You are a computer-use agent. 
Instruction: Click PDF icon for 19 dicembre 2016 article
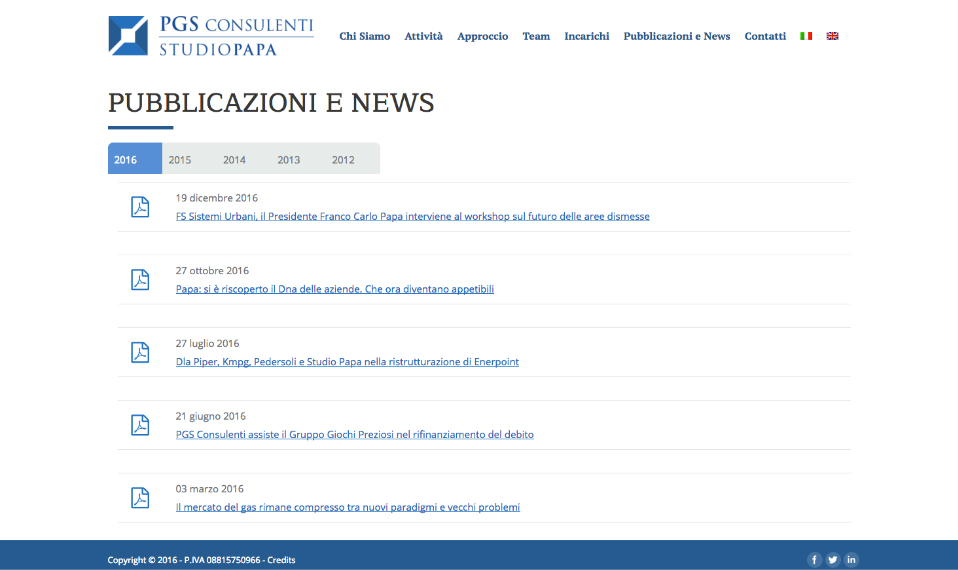click(140, 207)
